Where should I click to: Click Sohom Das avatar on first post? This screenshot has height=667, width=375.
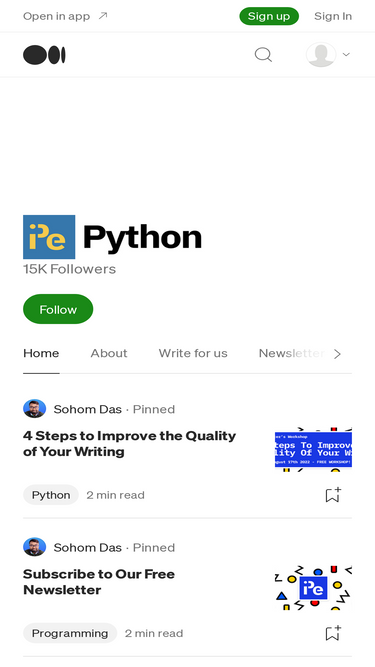click(34, 409)
